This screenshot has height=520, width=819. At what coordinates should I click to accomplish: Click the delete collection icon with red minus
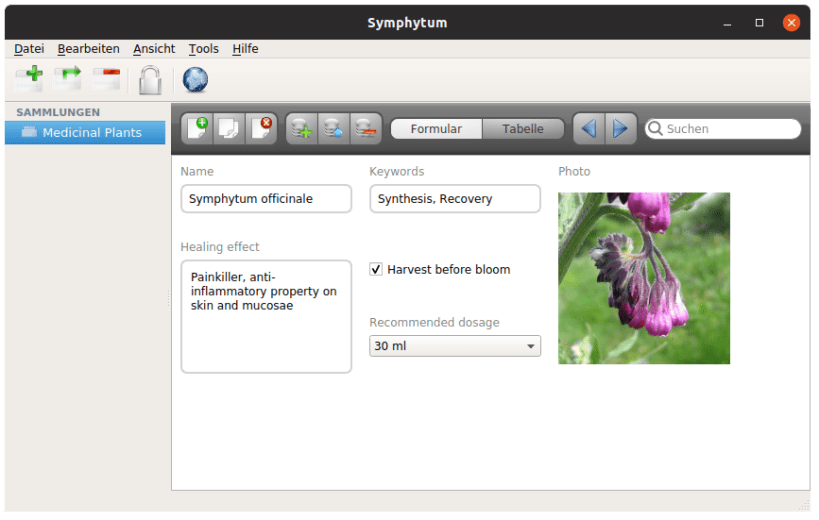click(x=107, y=79)
